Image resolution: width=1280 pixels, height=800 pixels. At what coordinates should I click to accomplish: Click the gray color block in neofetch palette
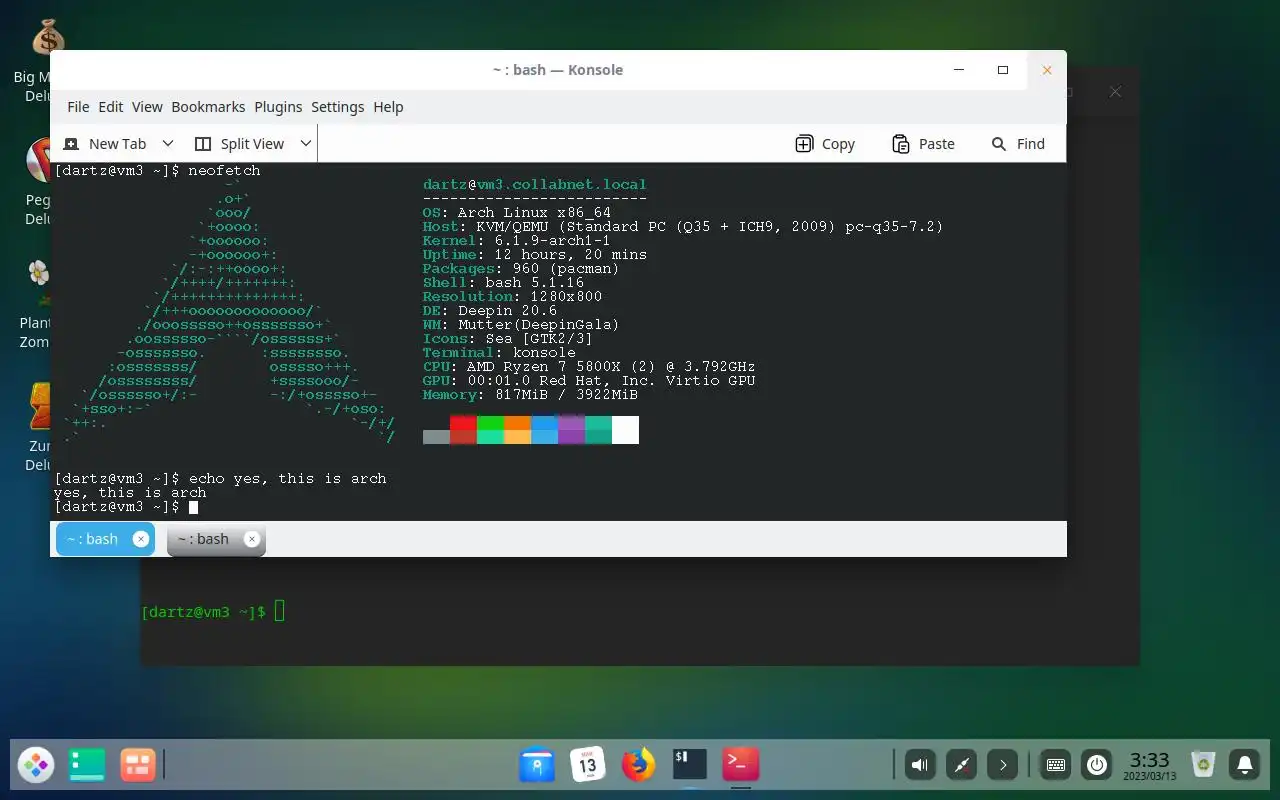[x=436, y=437]
